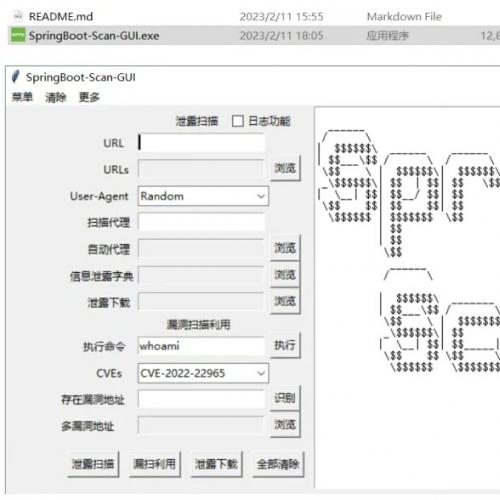Click 浏览 button next to 信息泄露字典
The height and width of the screenshot is (500, 500).
[x=285, y=274]
